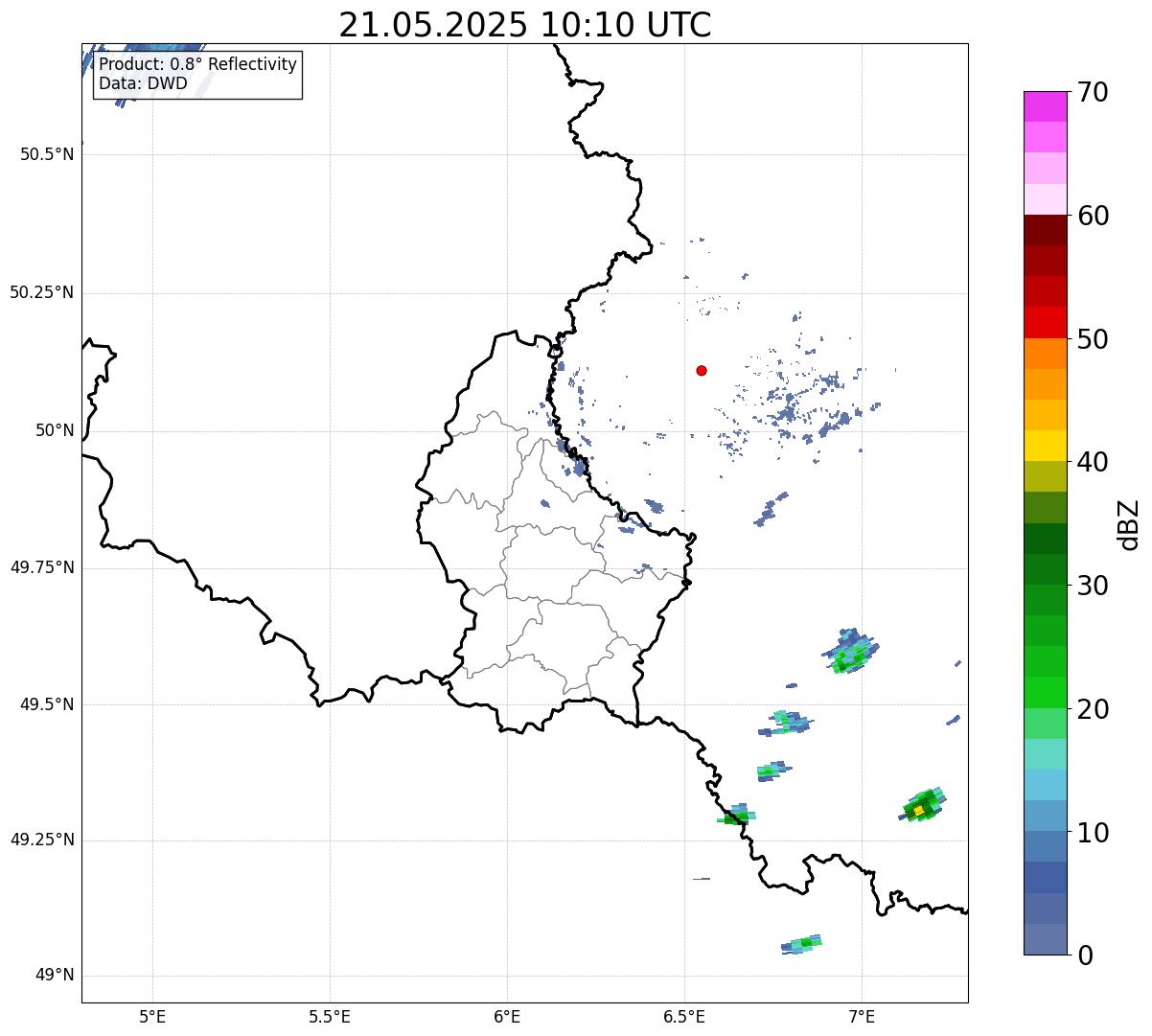The width and height of the screenshot is (1152, 1036).
Task: Click the 49.75°N latitude label
Action: (42, 567)
